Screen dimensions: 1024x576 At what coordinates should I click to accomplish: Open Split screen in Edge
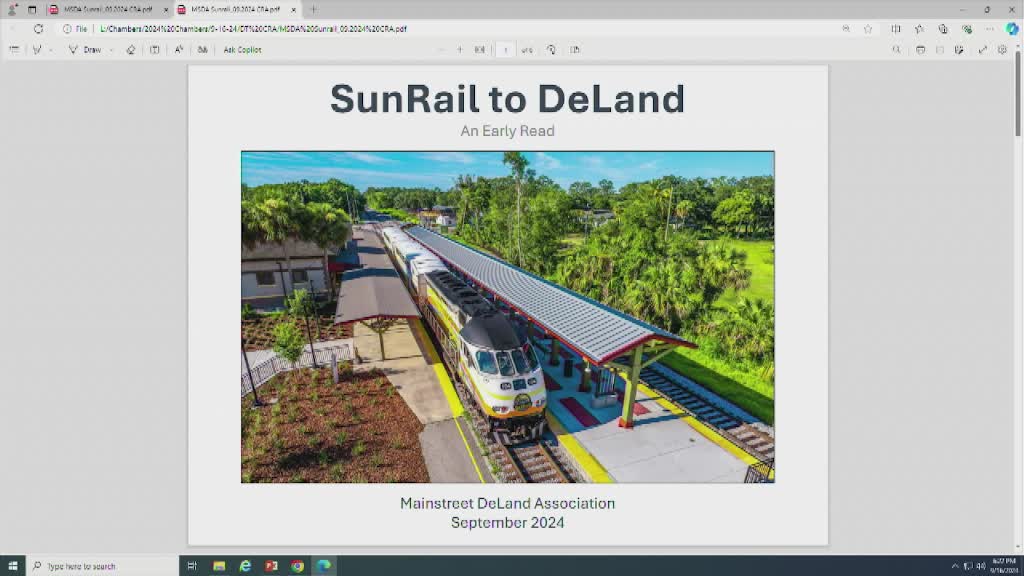point(896,29)
